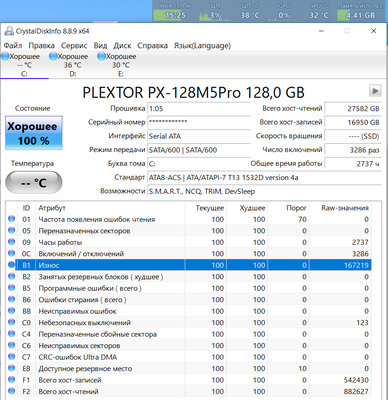Select the Часы работы attribute row
This screenshot has width=388, height=400.
point(189,242)
